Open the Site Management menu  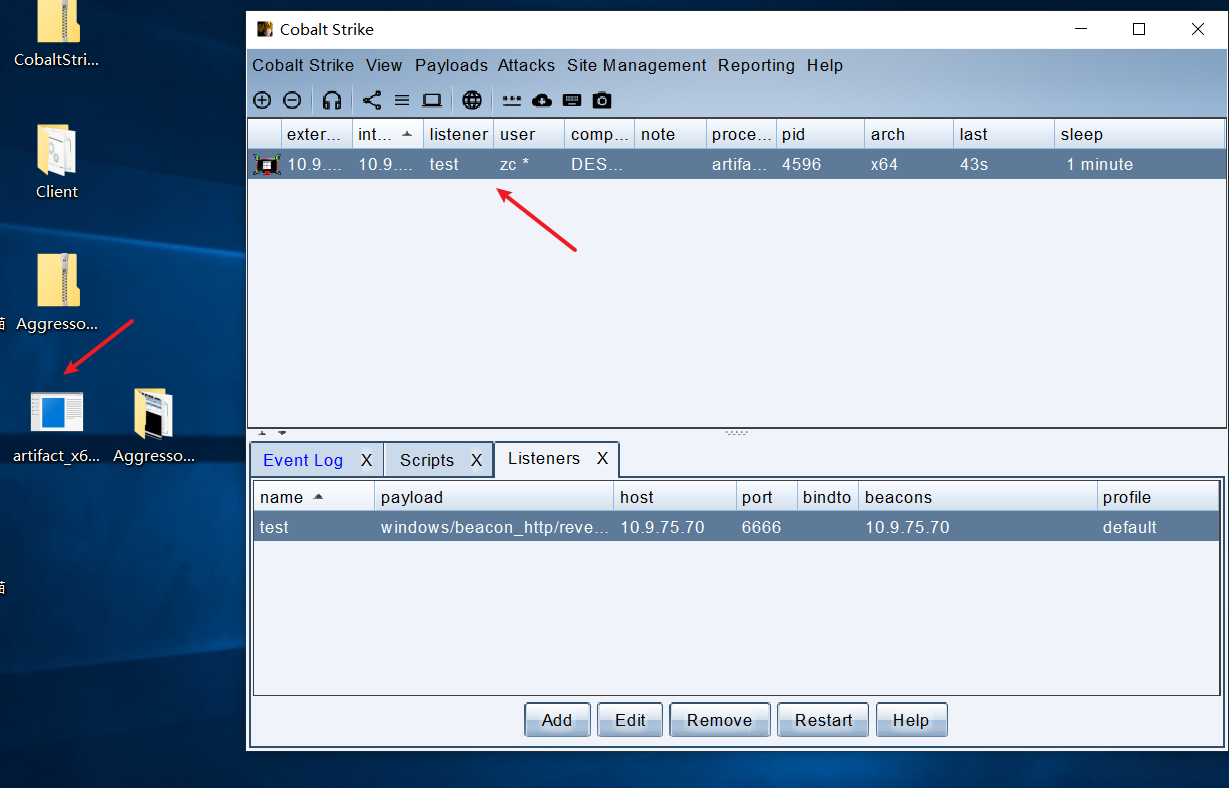[x=637, y=65]
